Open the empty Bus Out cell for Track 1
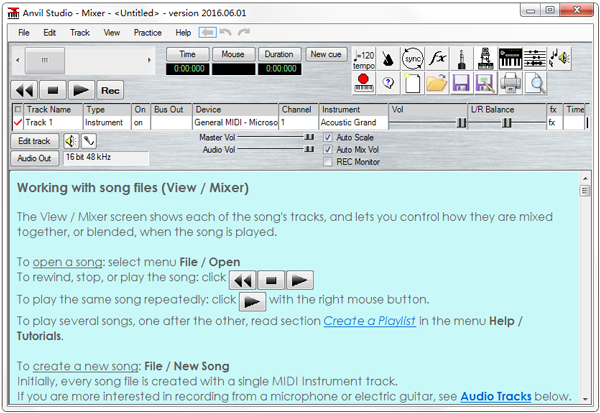The height and width of the screenshot is (413, 600). (x=171, y=122)
